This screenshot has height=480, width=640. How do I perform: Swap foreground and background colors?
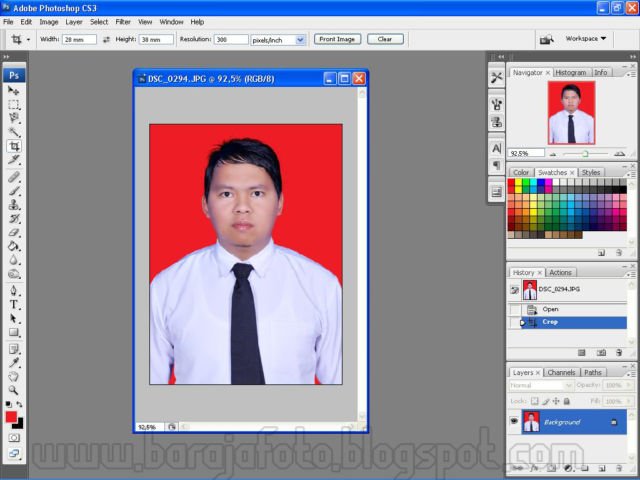click(19, 404)
